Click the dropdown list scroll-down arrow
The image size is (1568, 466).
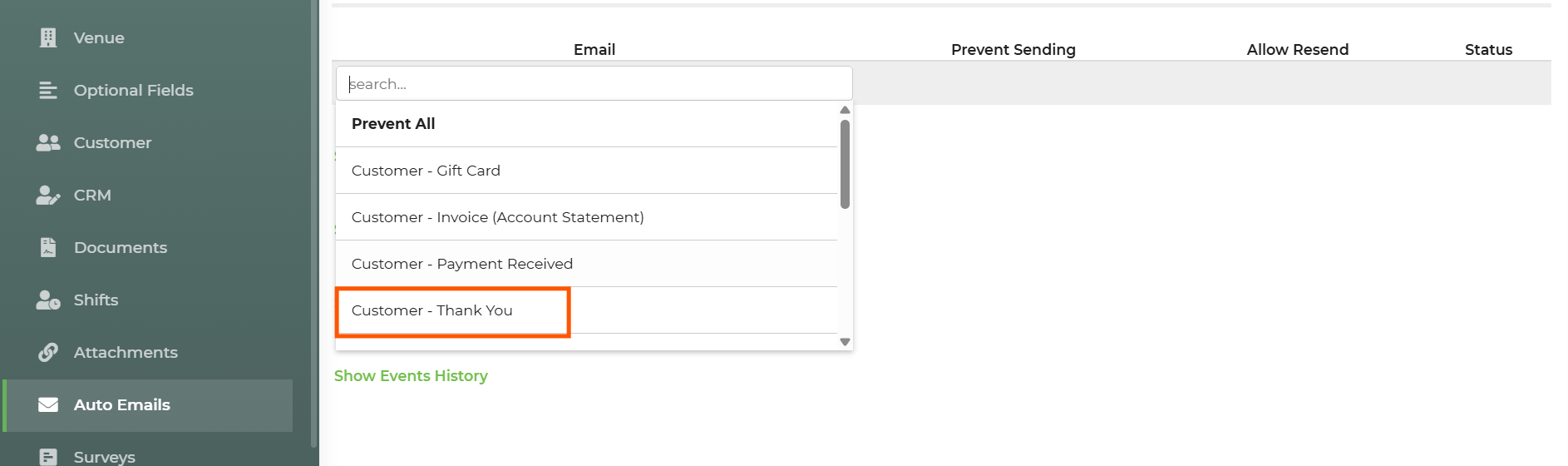pyautogui.click(x=845, y=342)
